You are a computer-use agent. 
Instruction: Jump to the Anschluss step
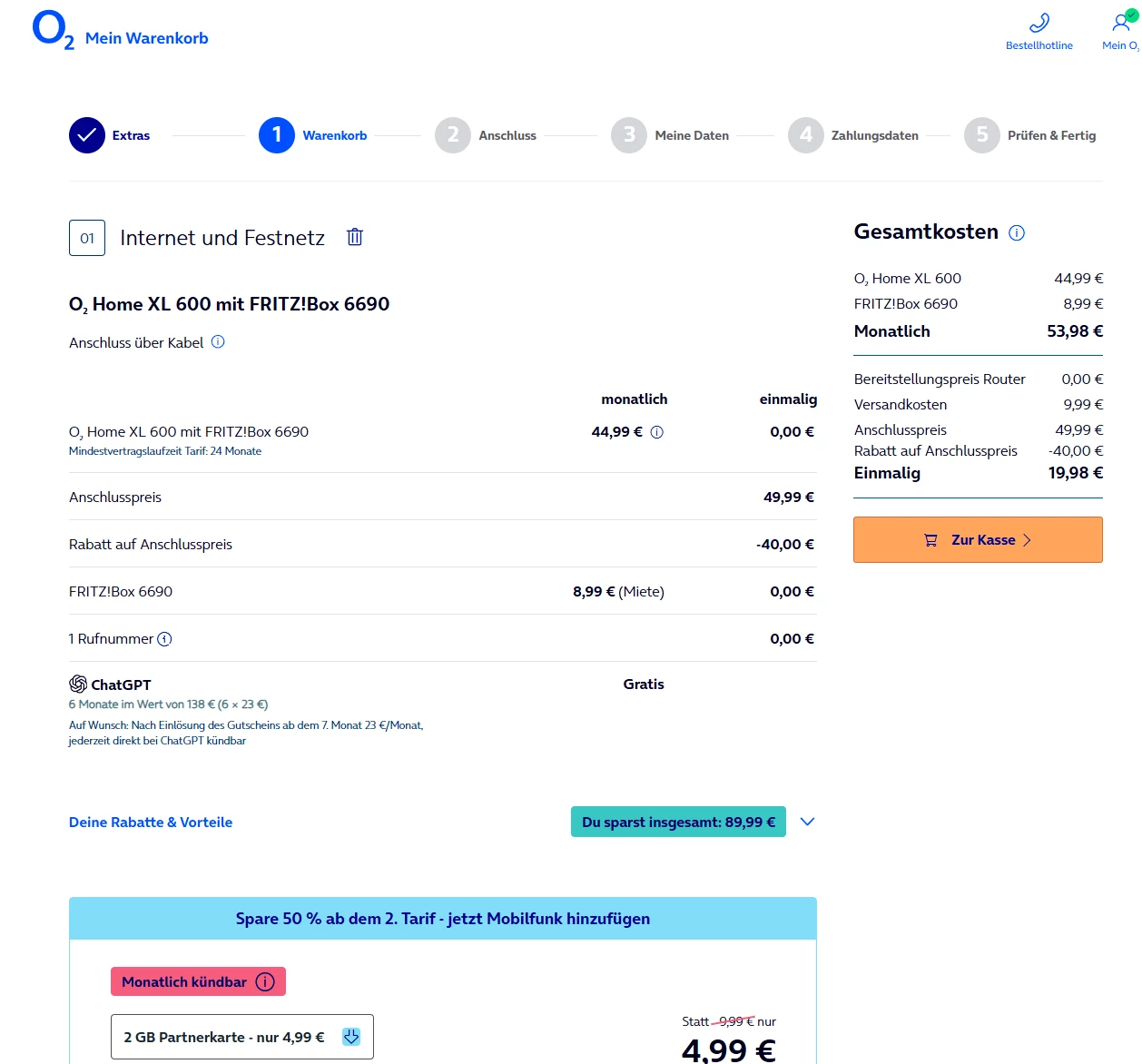tap(453, 135)
